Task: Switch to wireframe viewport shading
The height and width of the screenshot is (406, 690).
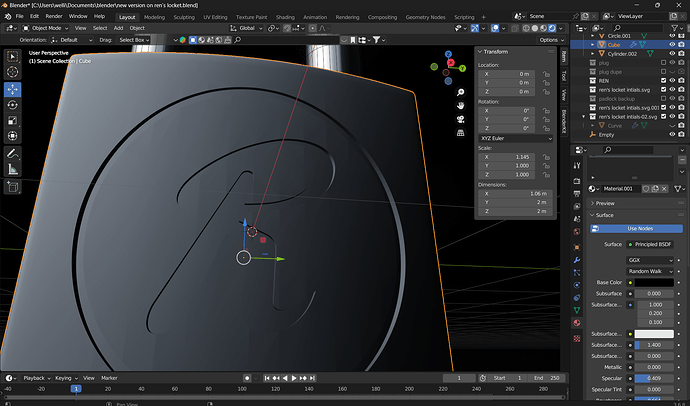Action: click(526, 28)
